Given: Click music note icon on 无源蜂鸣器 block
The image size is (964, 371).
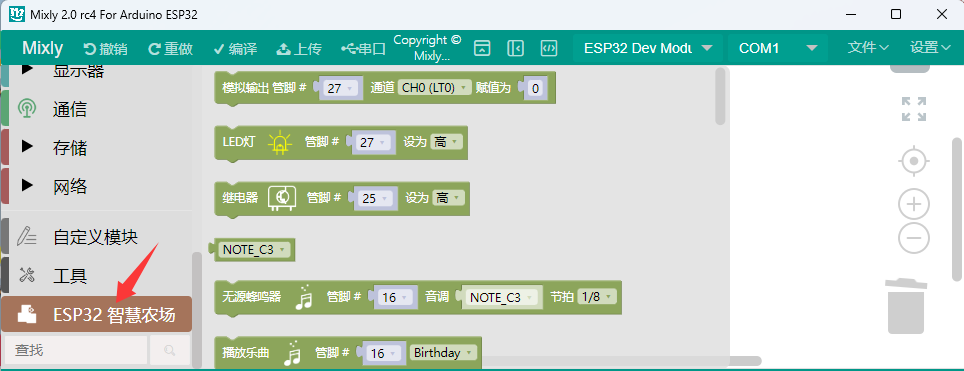Looking at the screenshot, I should [304, 297].
